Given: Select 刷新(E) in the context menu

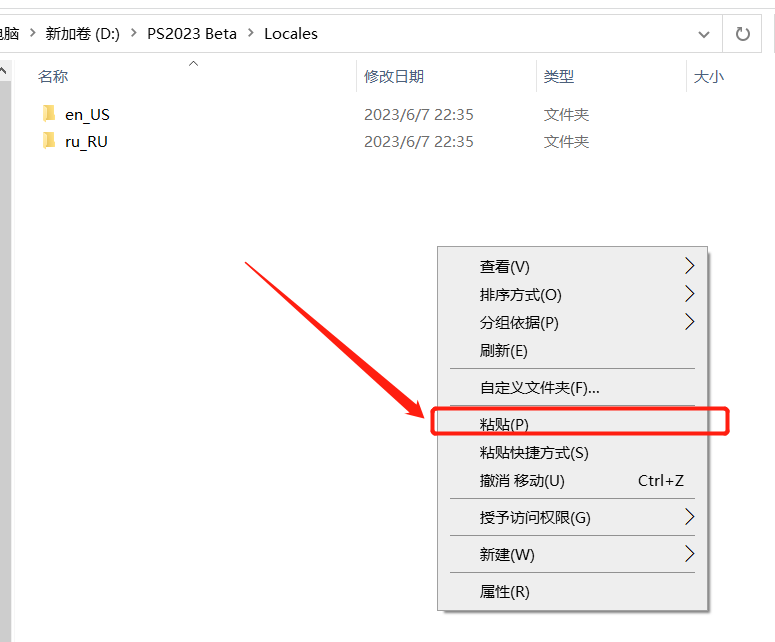Looking at the screenshot, I should pos(503,350).
